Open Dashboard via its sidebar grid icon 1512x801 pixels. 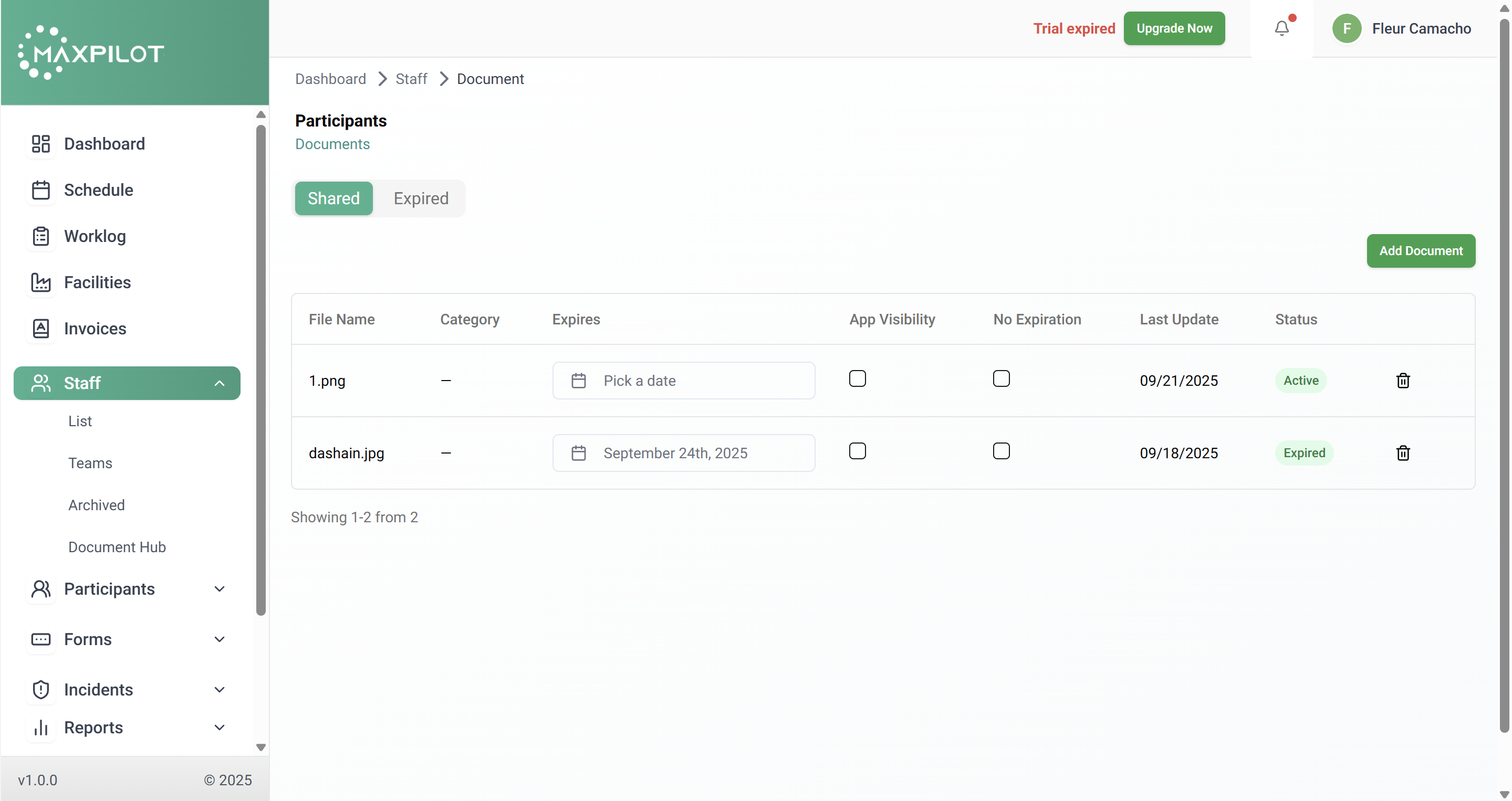click(x=40, y=144)
